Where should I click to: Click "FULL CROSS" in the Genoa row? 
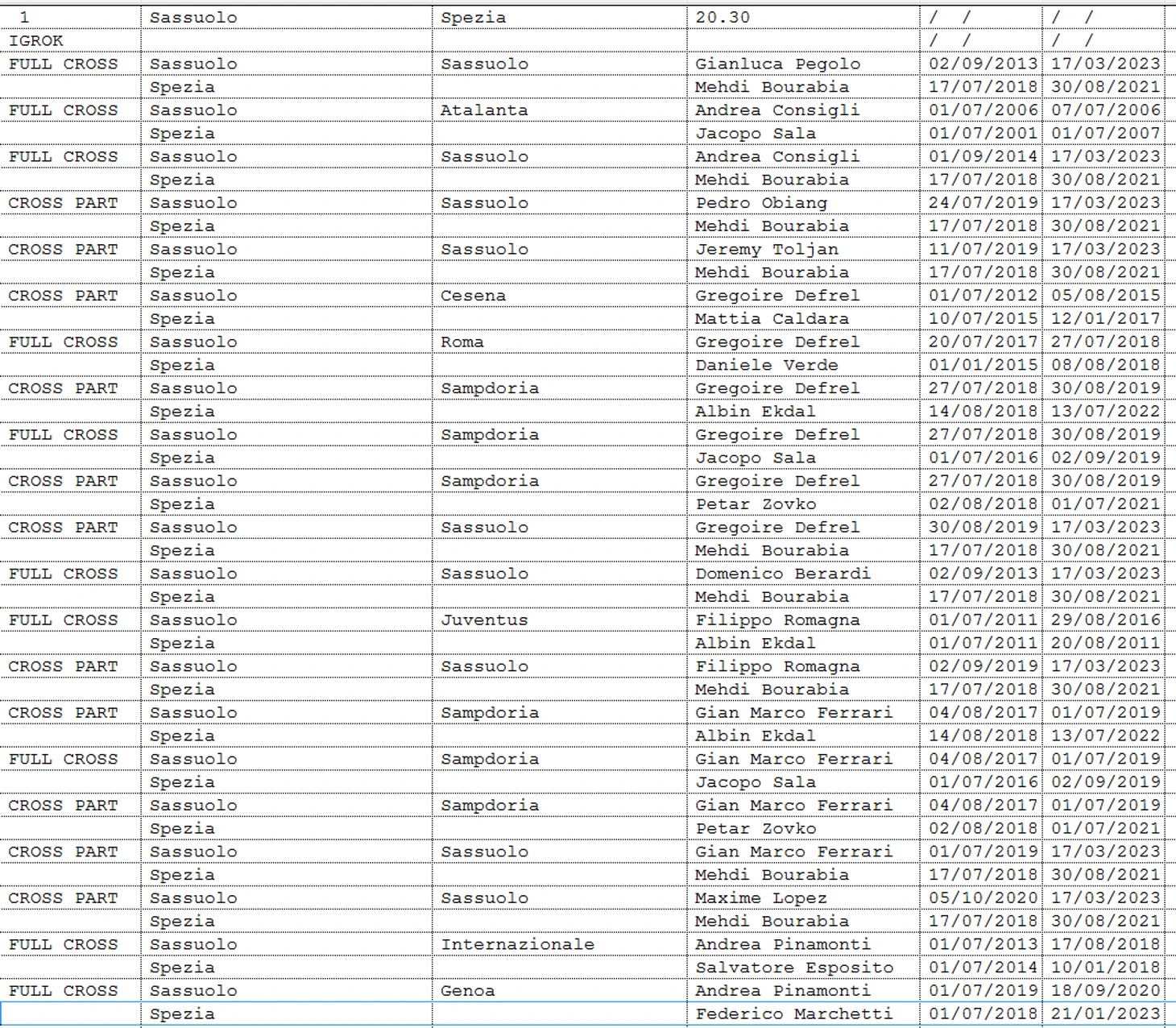pos(63,991)
